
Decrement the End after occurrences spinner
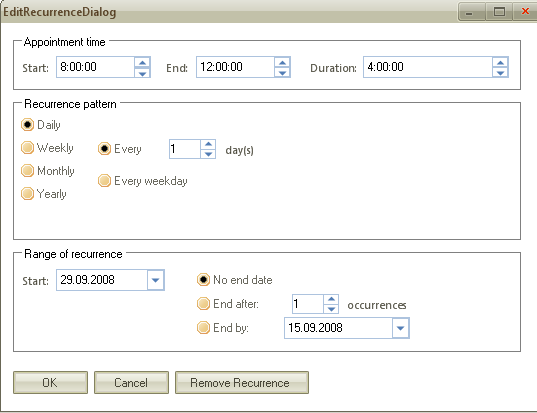(331, 309)
